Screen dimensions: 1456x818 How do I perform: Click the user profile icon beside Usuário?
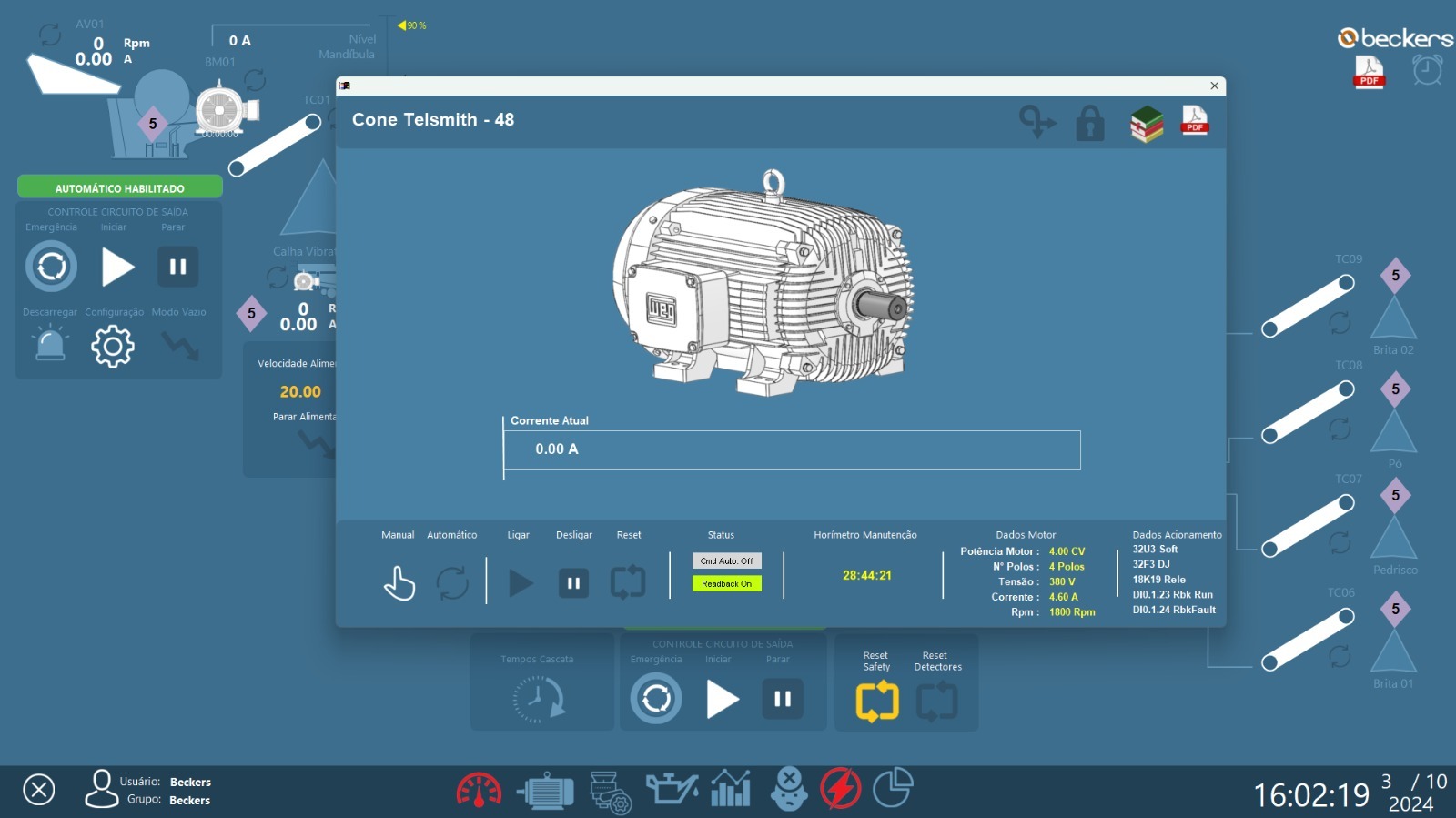(102, 789)
